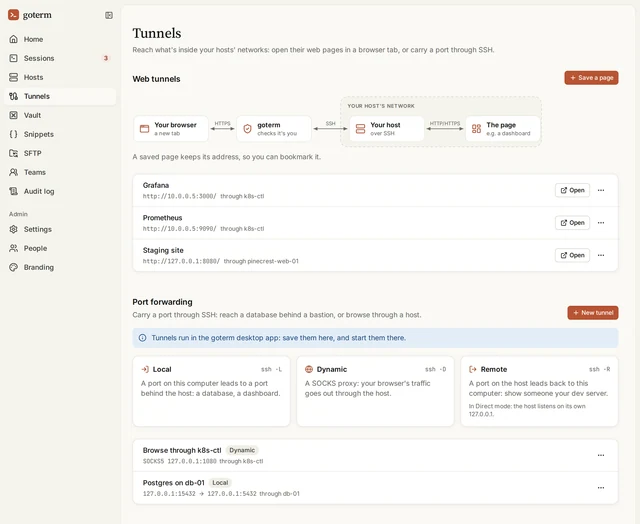Click the info icon in blue banner
The image size is (640, 524).
[x=142, y=338]
